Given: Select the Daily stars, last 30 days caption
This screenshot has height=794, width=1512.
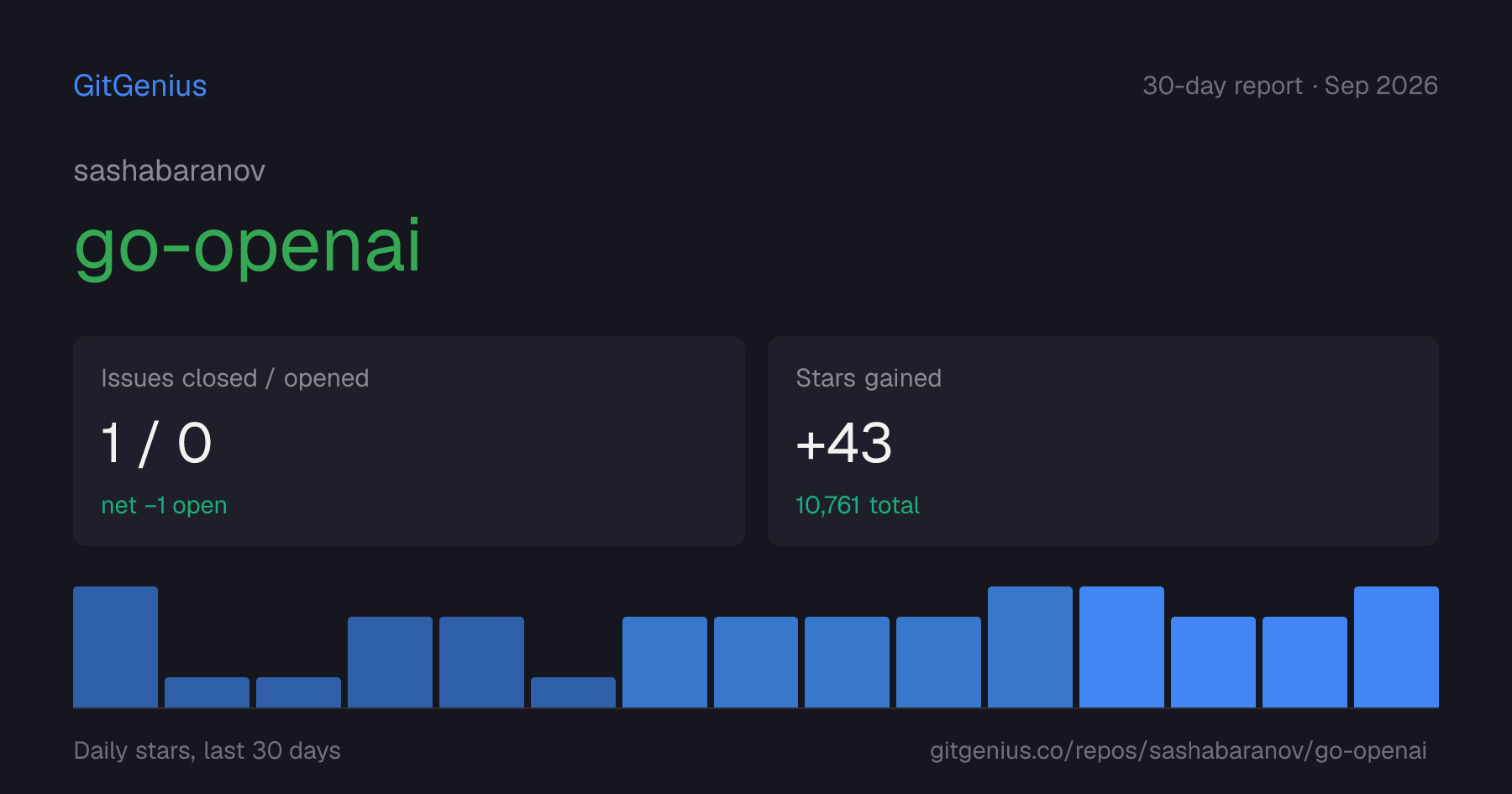Looking at the screenshot, I should (207, 750).
